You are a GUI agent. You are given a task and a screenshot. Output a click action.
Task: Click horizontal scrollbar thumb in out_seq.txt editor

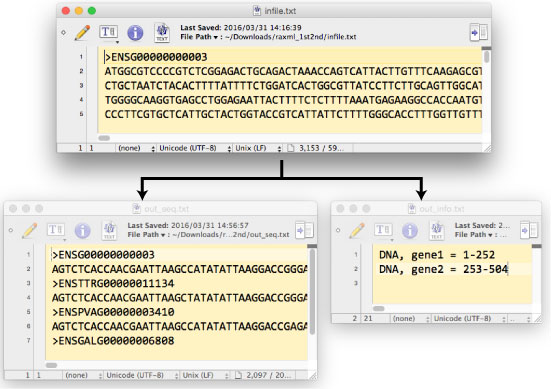click(51, 365)
